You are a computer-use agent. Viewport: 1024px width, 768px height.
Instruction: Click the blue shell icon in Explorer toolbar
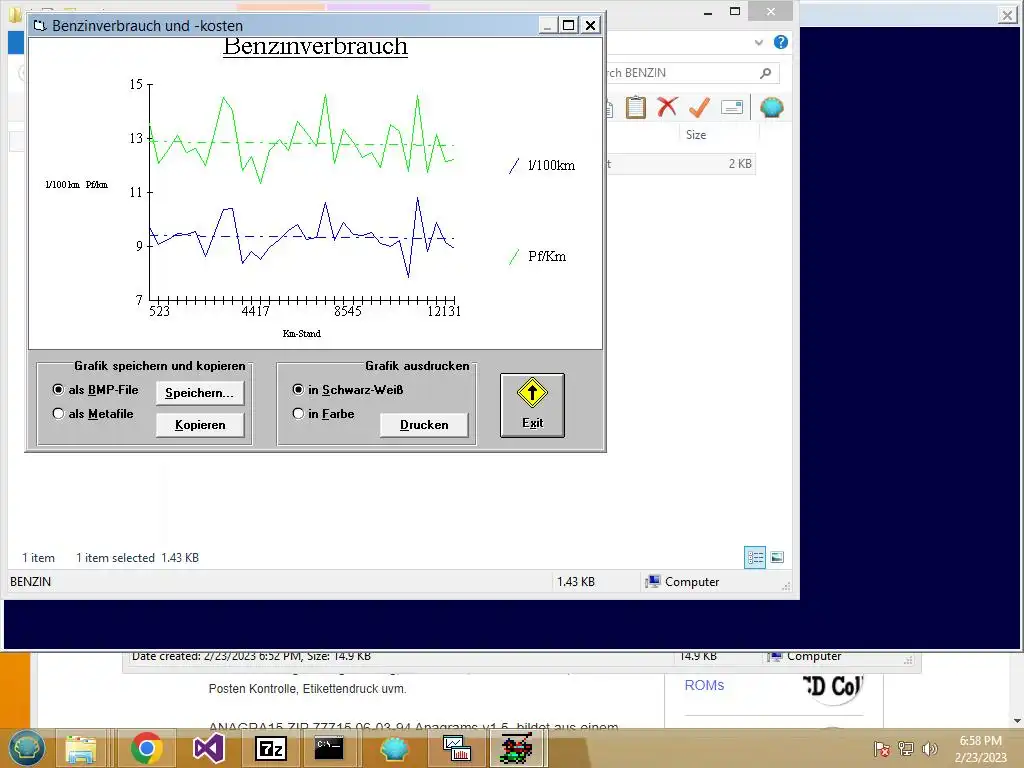click(x=771, y=107)
